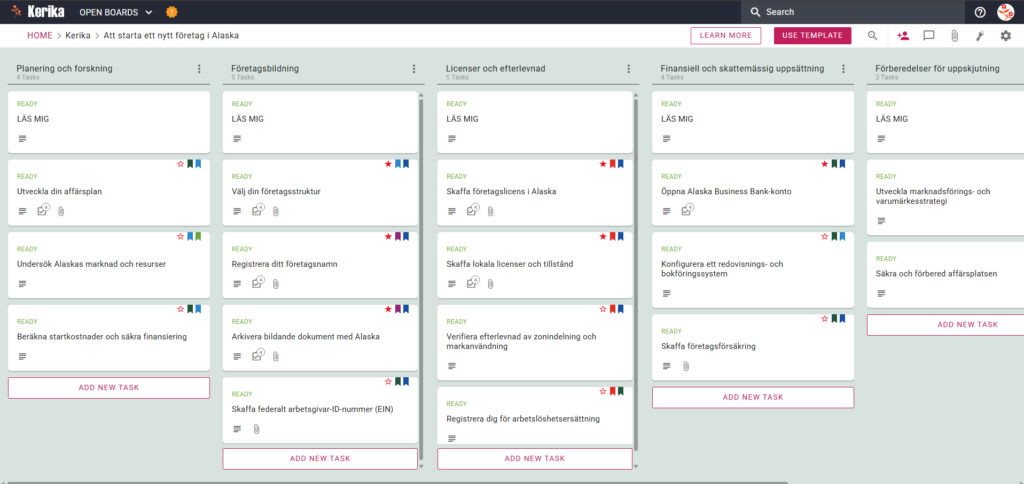Image resolution: width=1024 pixels, height=484 pixels.
Task: Open the board settings gear icon
Action: pos(1006,36)
